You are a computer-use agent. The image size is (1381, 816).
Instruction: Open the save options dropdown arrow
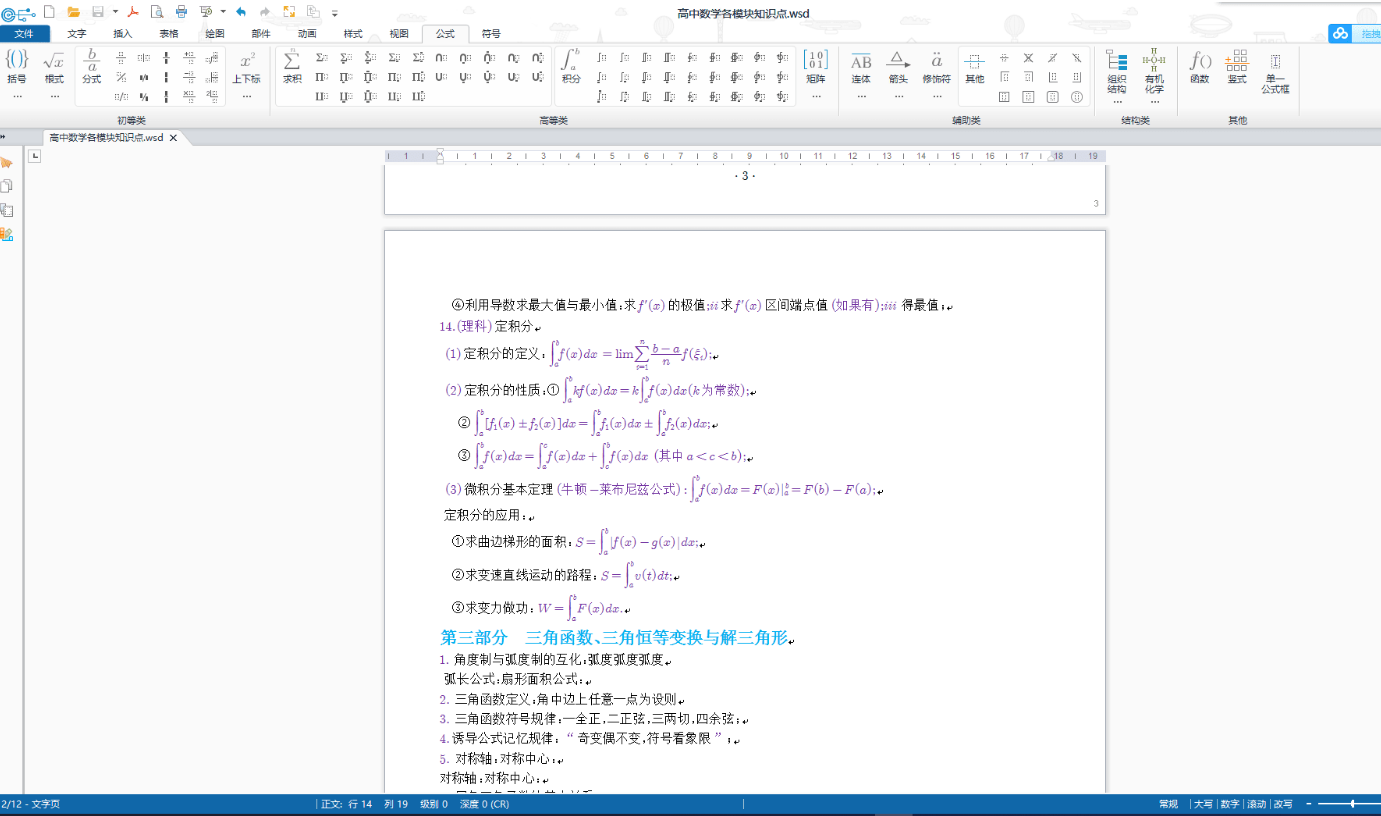(x=115, y=11)
